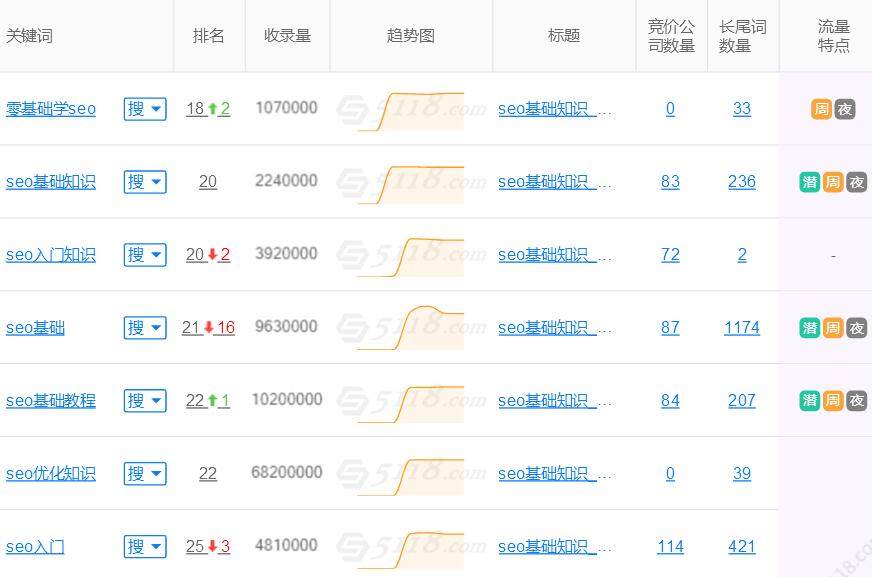872x577 pixels.
Task: Click rank 25 down 3 for seo入门
Action: point(208,546)
